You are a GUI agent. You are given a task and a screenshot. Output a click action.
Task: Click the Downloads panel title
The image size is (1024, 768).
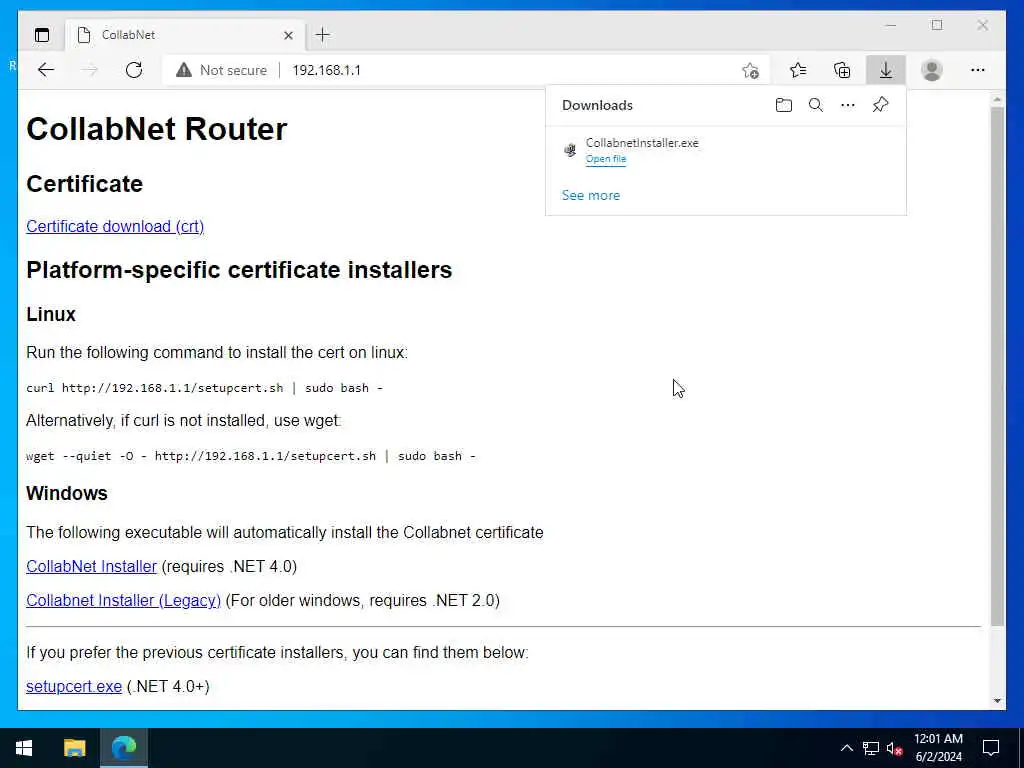click(x=597, y=105)
